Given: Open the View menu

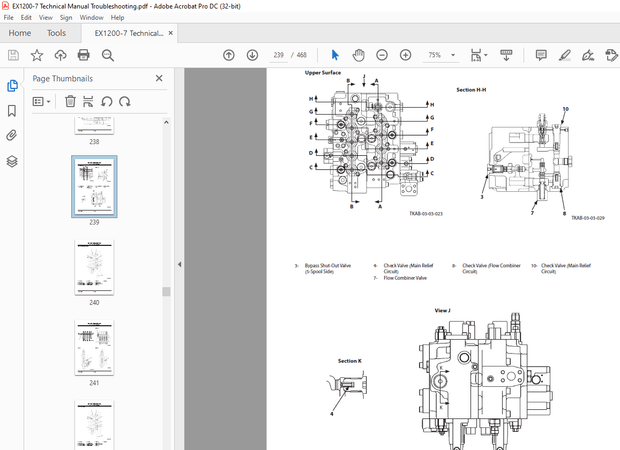Looking at the screenshot, I should tap(45, 17).
